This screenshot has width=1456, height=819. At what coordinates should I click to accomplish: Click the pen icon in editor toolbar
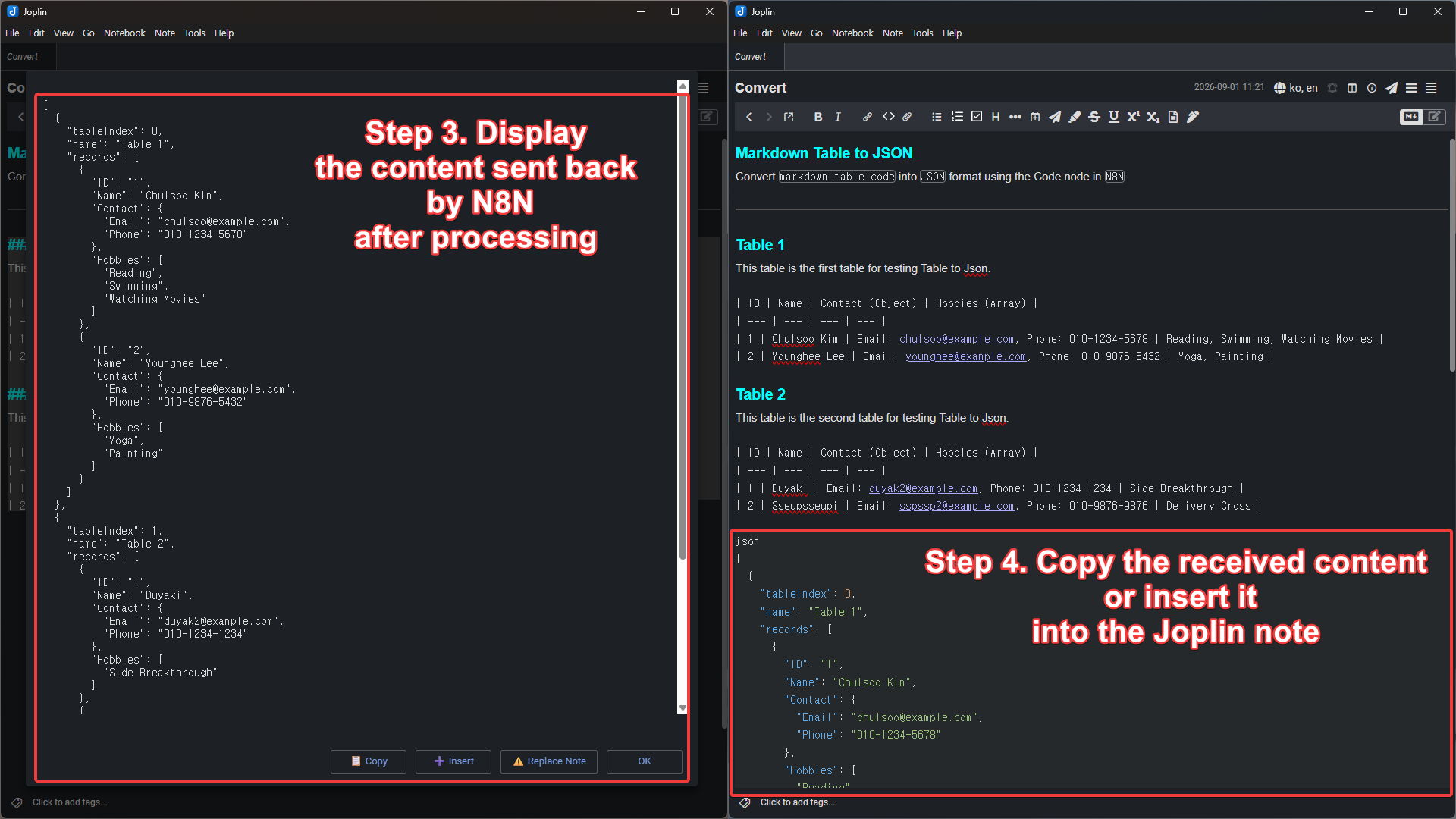[1193, 117]
